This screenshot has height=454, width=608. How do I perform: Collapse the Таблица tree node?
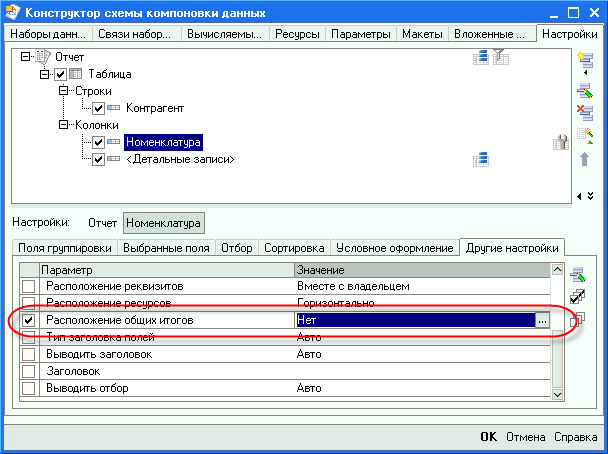pos(45,75)
